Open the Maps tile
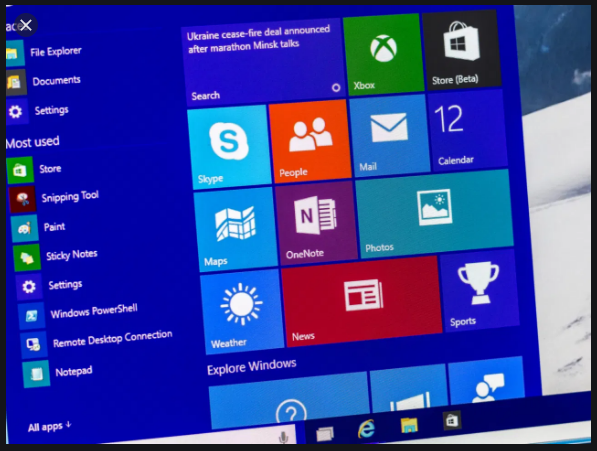The width and height of the screenshot is (597, 451). (x=235, y=229)
